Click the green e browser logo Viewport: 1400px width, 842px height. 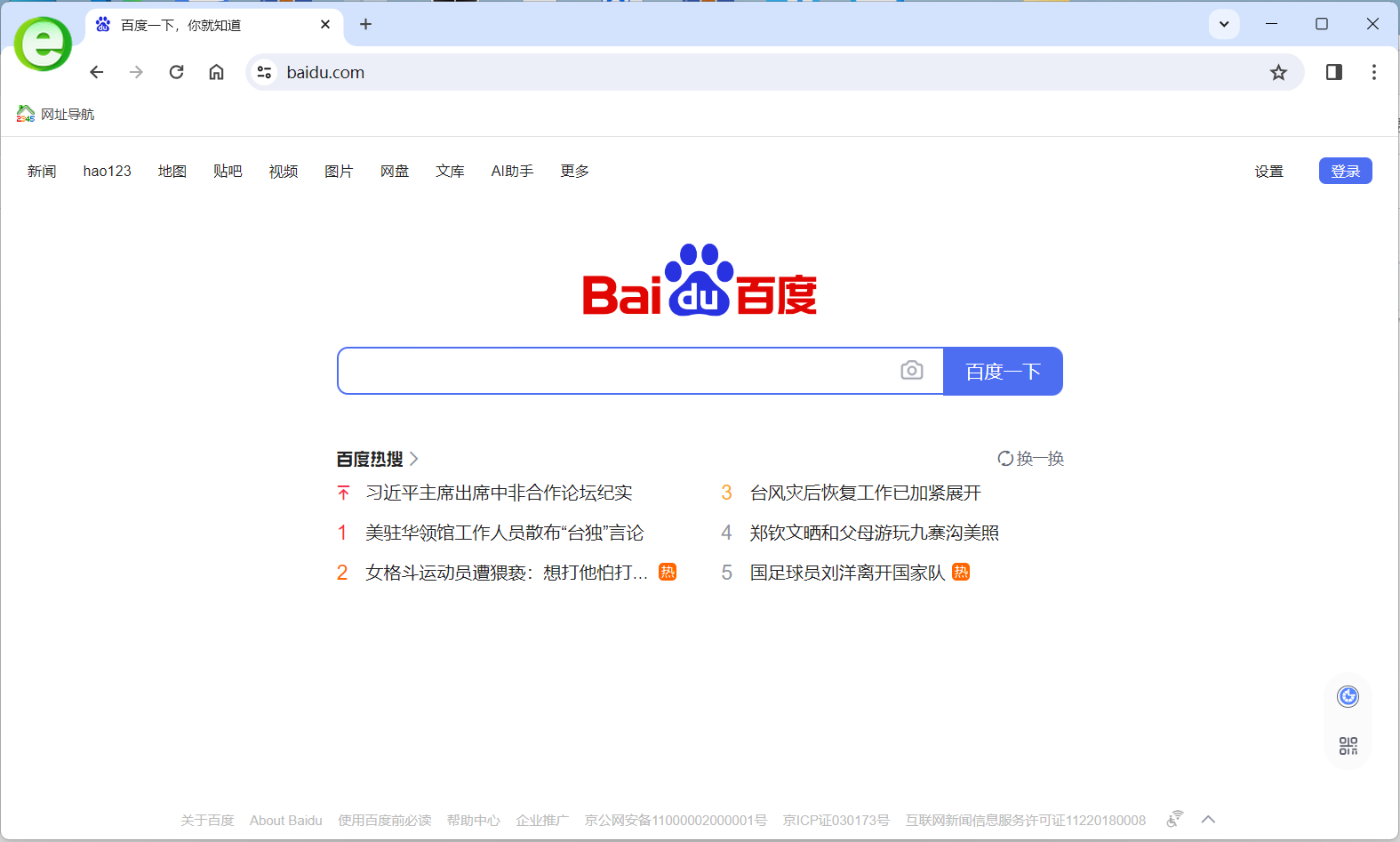(43, 44)
